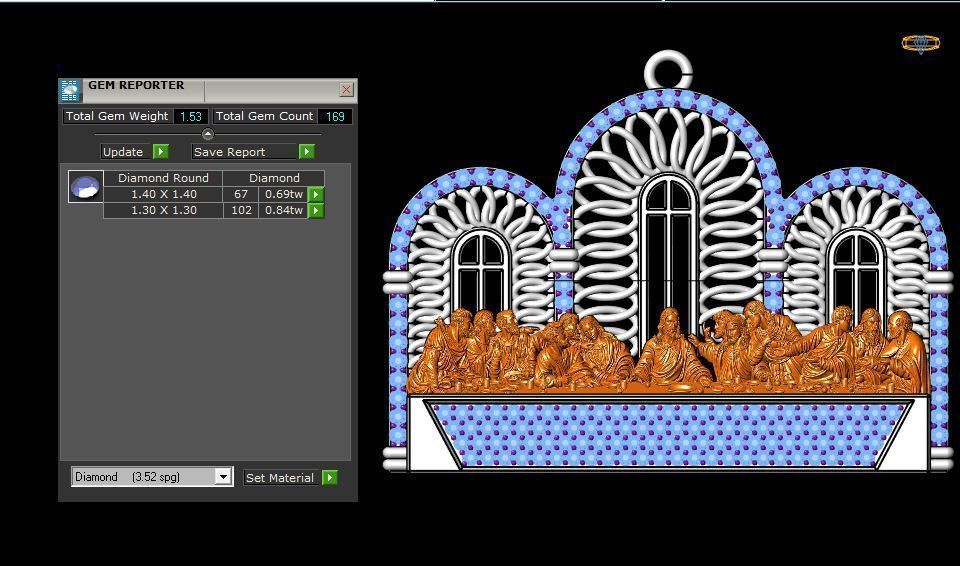
Task: Click the Total Gem Count label
Action: [x=264, y=116]
